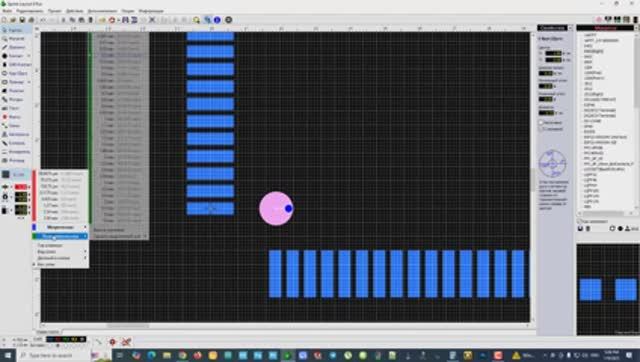Image resolution: width=640 pixels, height=362 pixels.
Task: Expand the Metric (Метрические) grid submenu
Action: 60,227
